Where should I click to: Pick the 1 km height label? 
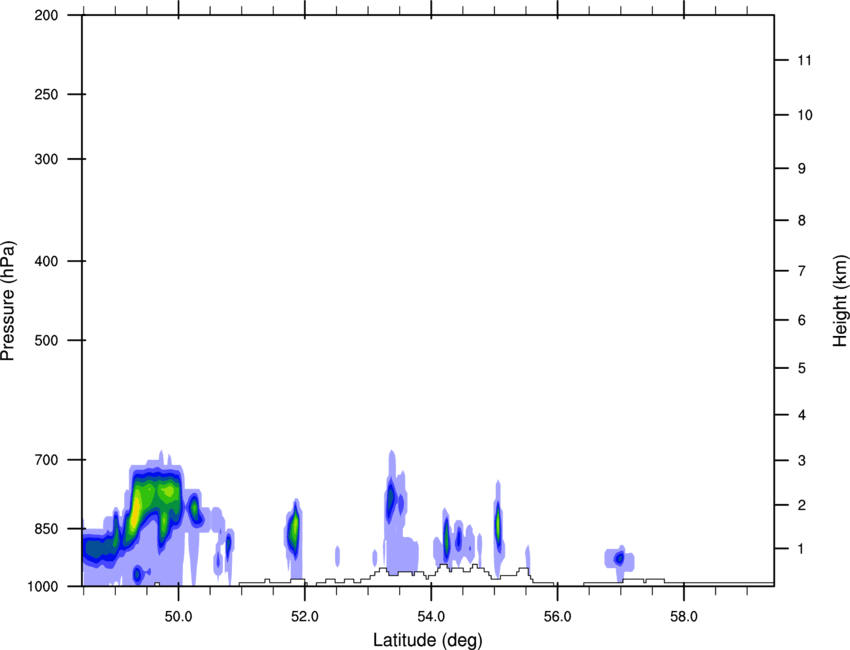click(802, 549)
